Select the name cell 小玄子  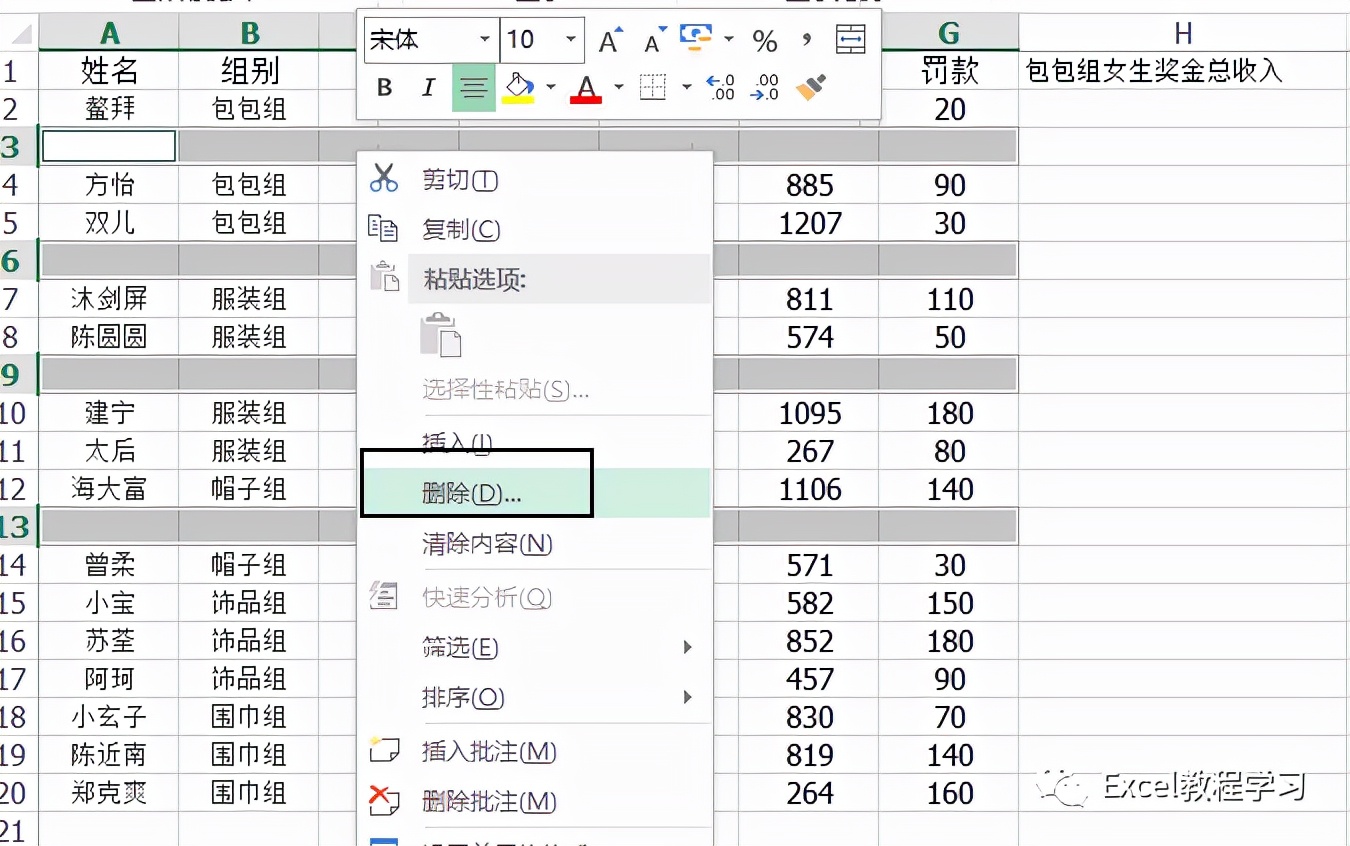click(109, 717)
